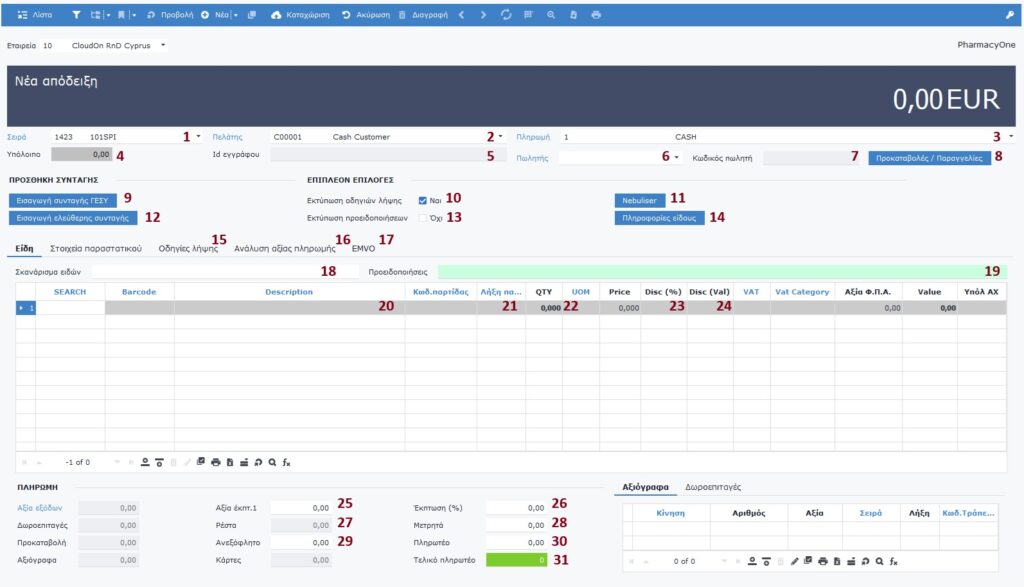The height and width of the screenshot is (587, 1024).
Task: Click the green Τελικό πληρωτέο total field
Action: click(516, 560)
